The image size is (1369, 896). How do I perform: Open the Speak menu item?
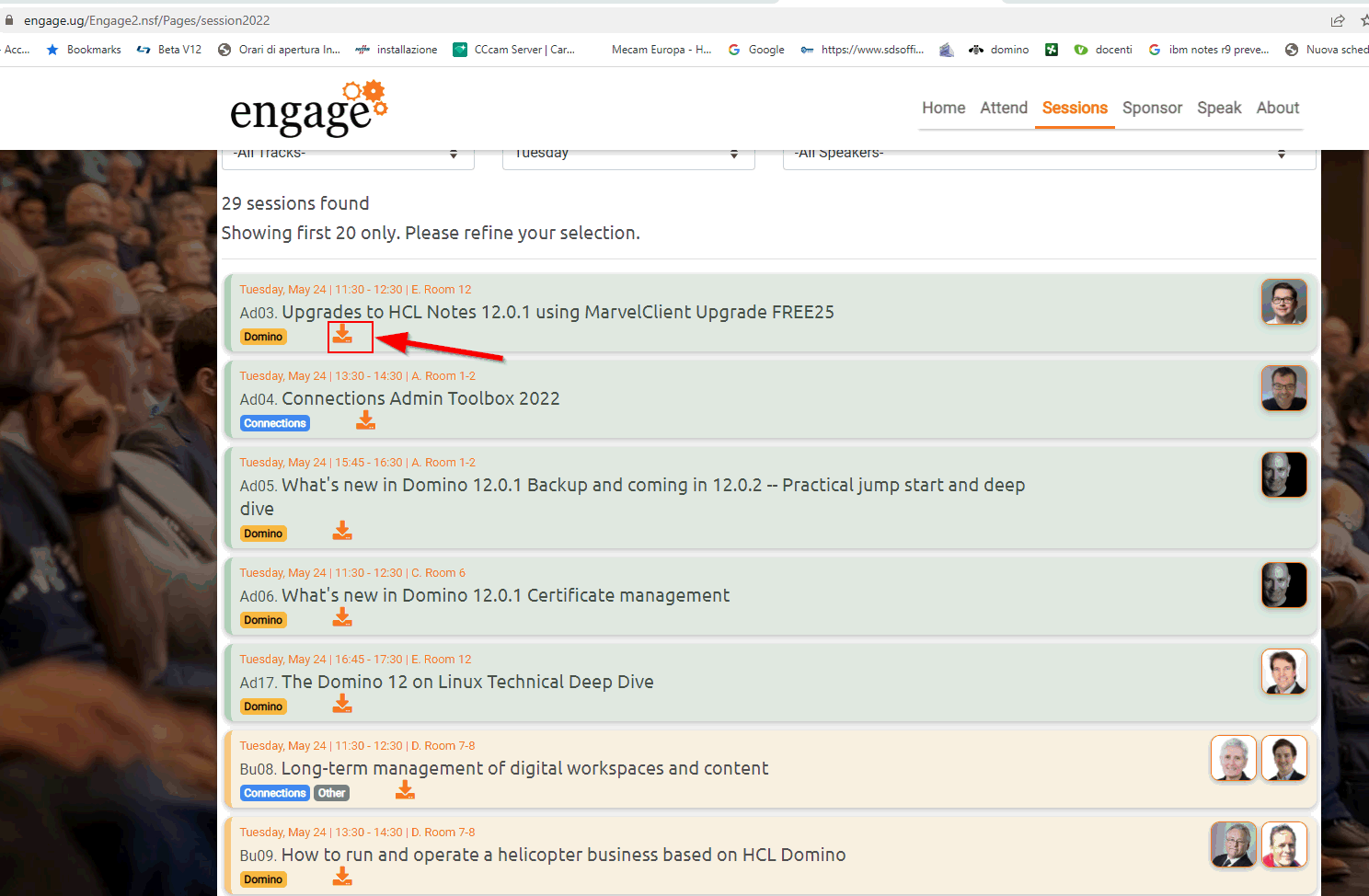1219,108
